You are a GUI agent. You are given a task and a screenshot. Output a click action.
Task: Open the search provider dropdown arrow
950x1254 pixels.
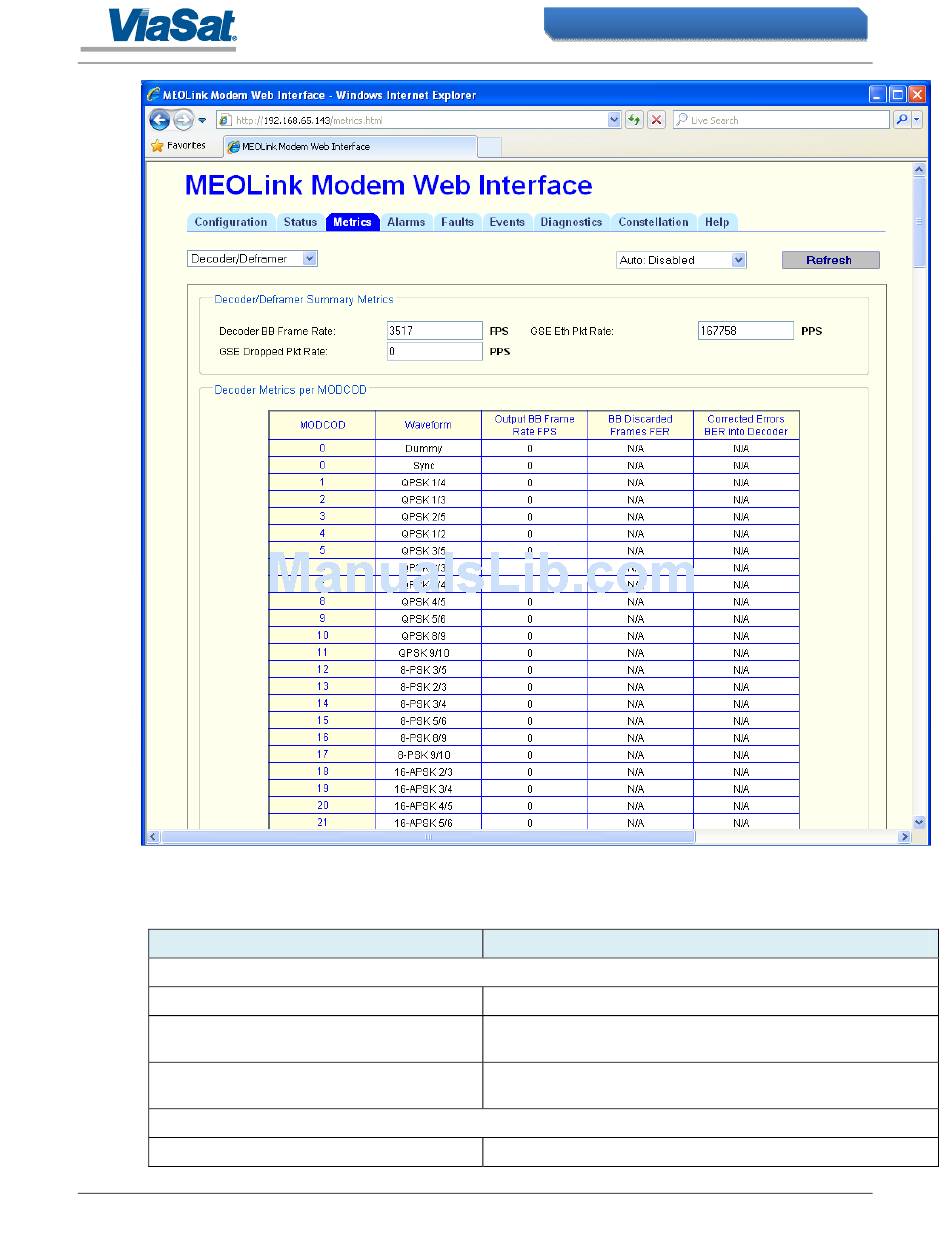click(x=917, y=120)
